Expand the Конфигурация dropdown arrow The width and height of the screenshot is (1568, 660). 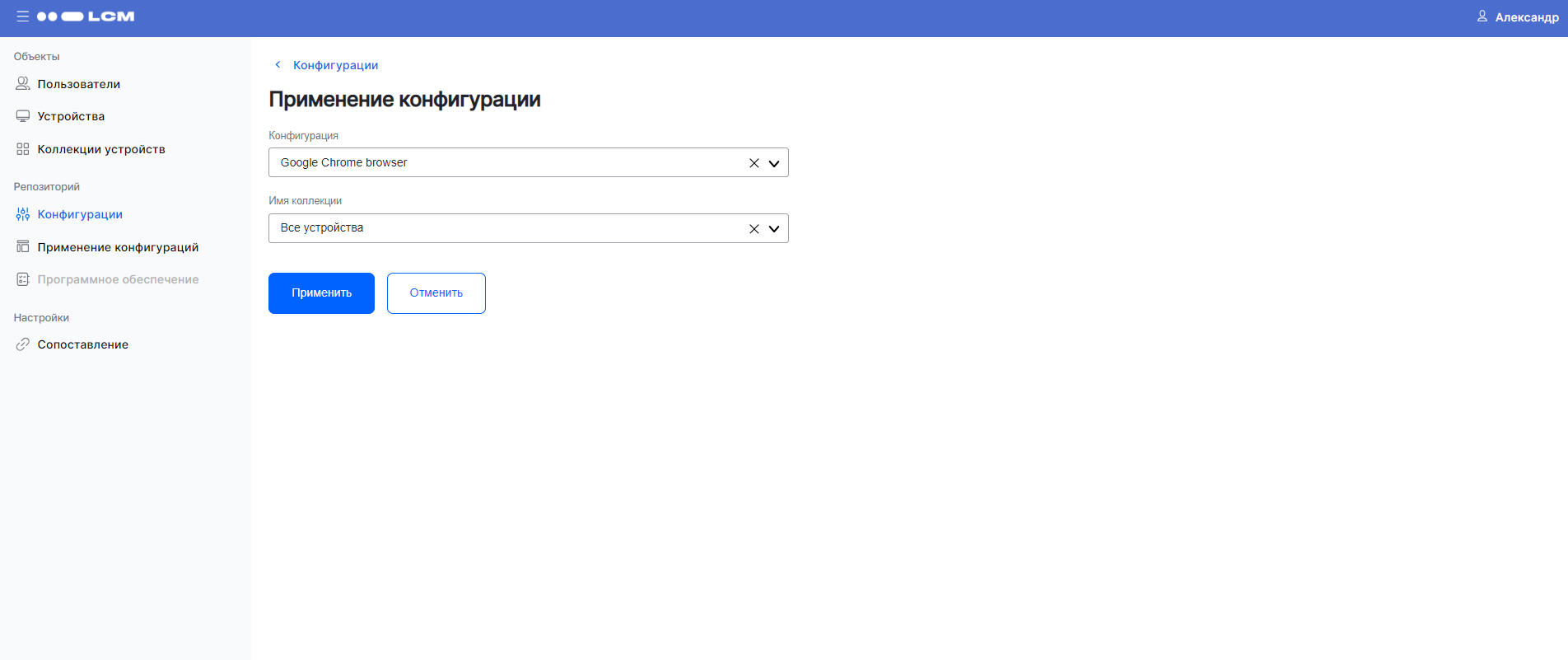coord(774,163)
